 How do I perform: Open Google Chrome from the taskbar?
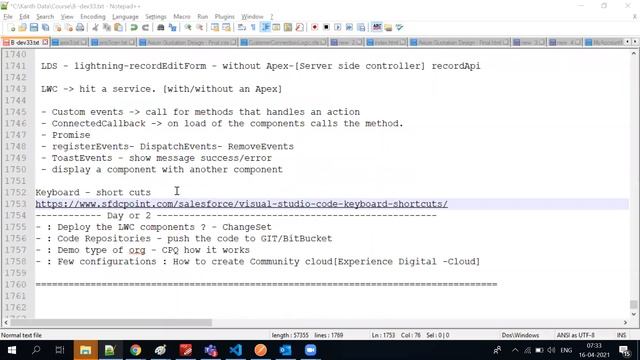click(135, 350)
